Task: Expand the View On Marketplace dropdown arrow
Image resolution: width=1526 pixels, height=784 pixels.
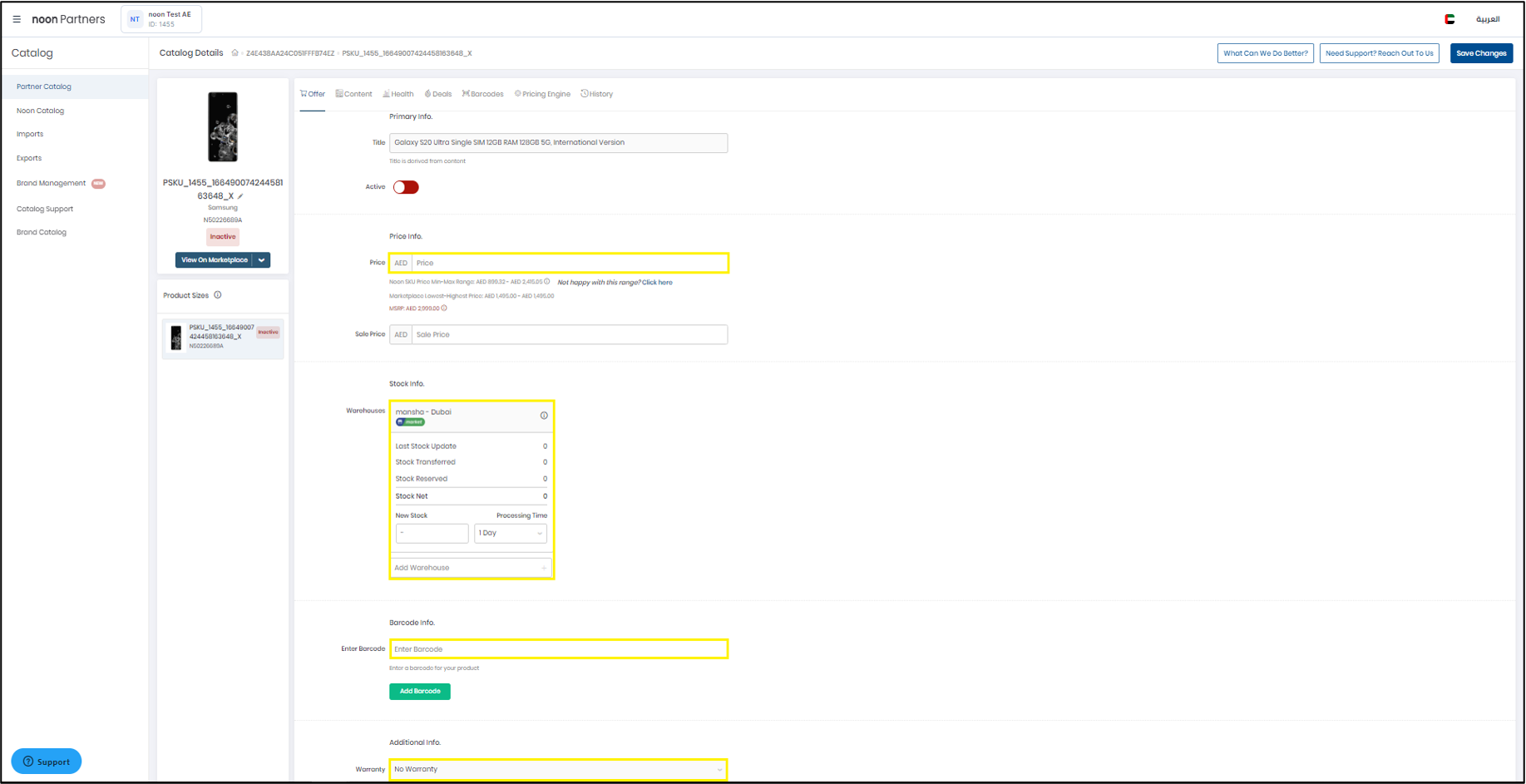Action: click(x=262, y=260)
